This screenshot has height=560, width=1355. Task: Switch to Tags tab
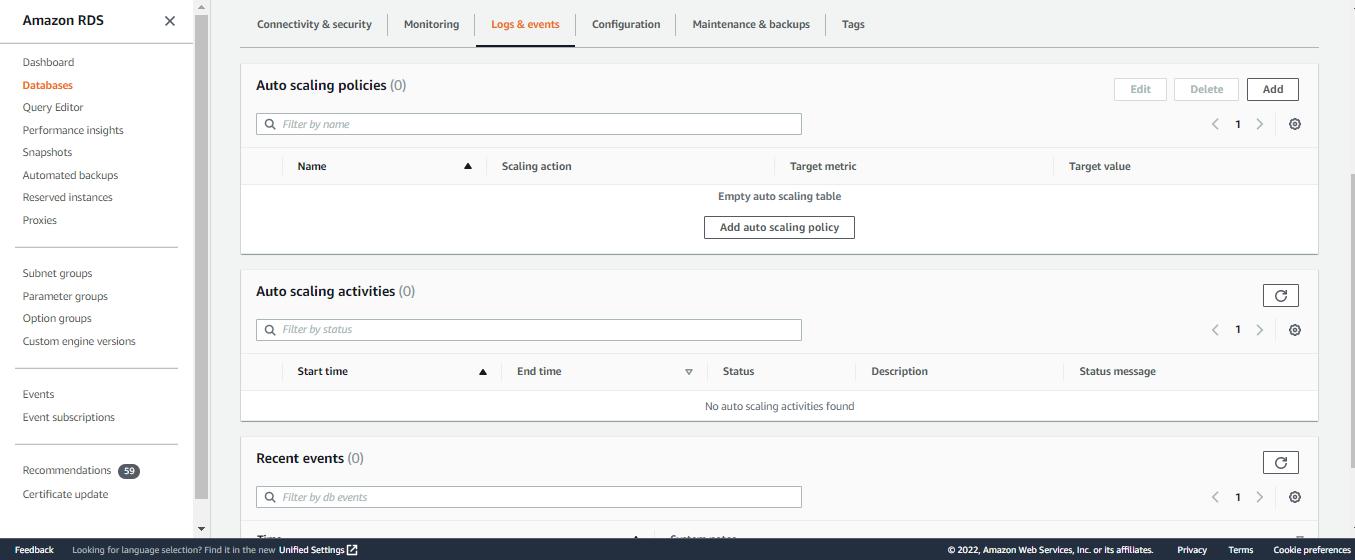pos(853,24)
